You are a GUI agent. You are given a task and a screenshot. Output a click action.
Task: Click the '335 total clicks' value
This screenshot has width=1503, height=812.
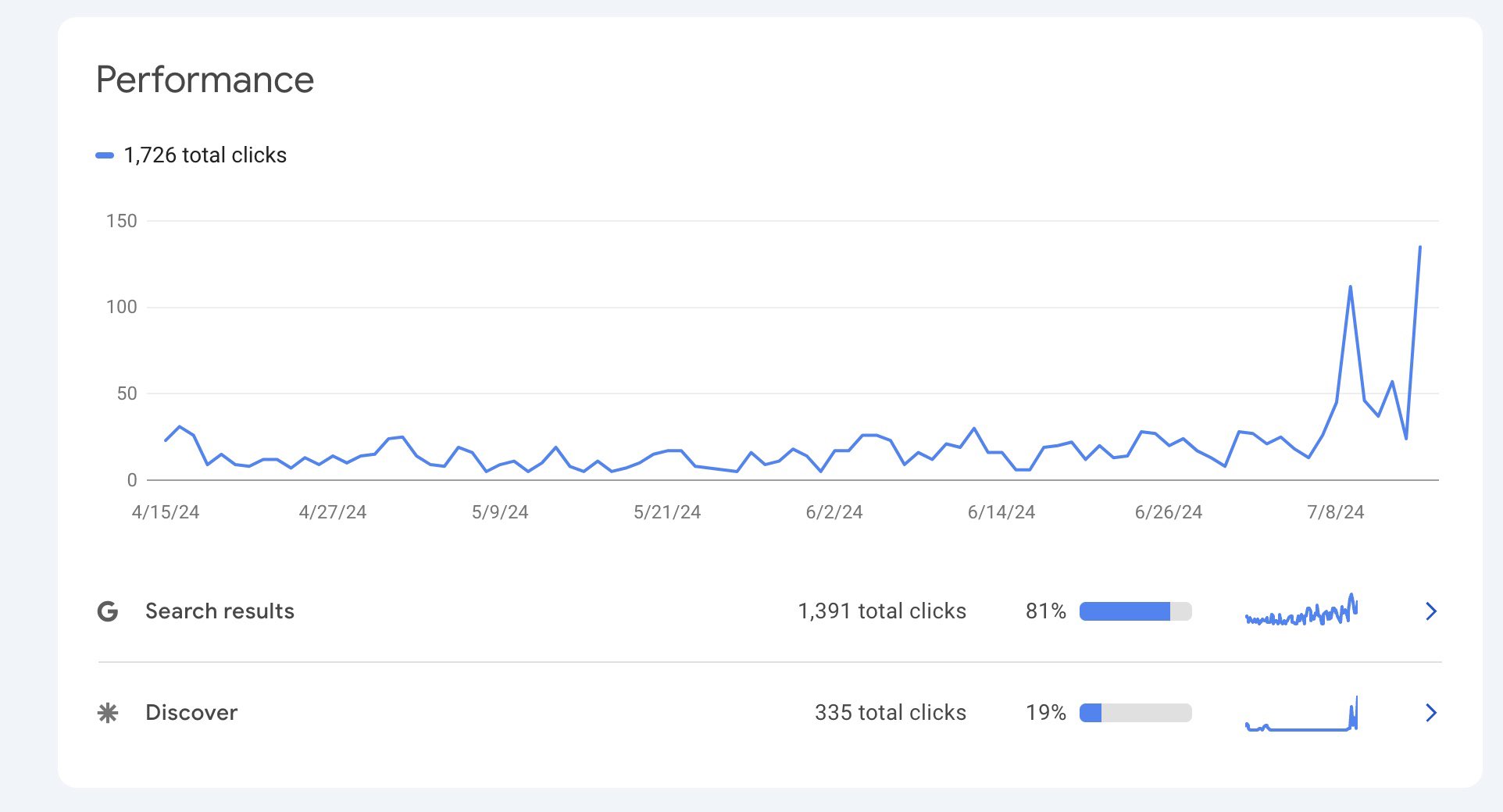pyautogui.click(x=891, y=713)
